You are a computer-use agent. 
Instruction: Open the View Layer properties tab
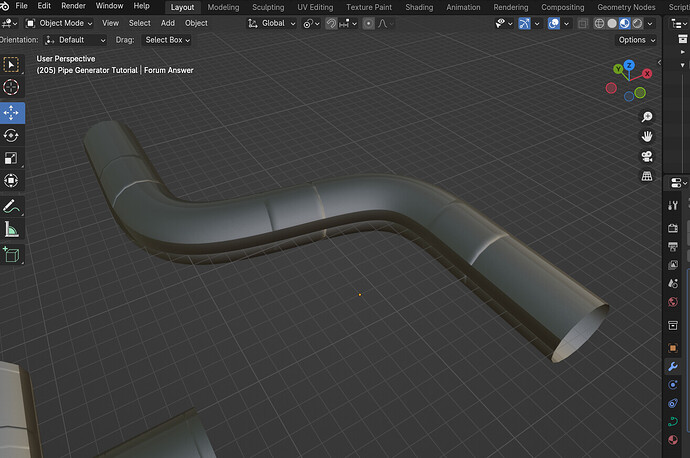673,265
